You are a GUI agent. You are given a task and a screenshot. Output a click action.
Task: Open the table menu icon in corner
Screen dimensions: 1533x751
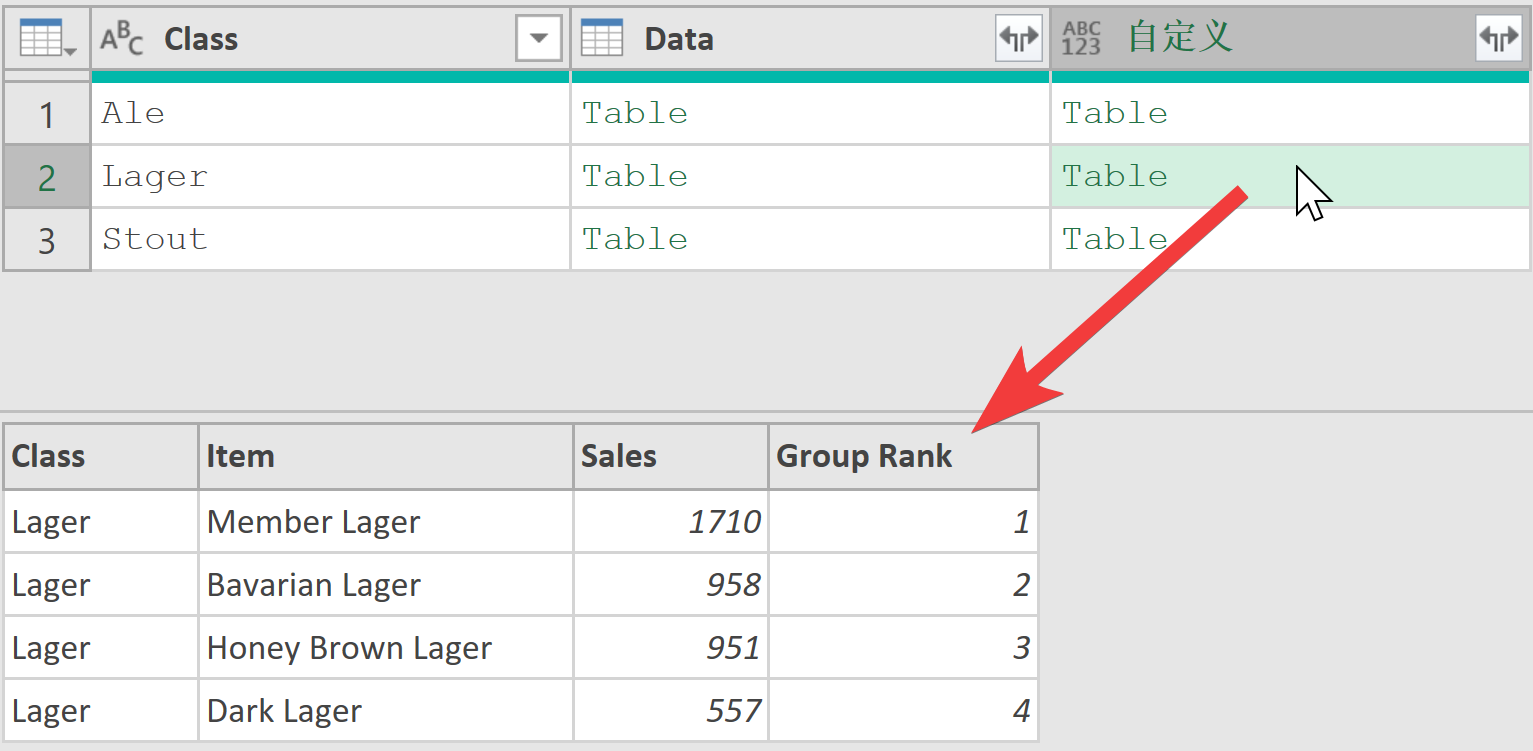[x=47, y=39]
